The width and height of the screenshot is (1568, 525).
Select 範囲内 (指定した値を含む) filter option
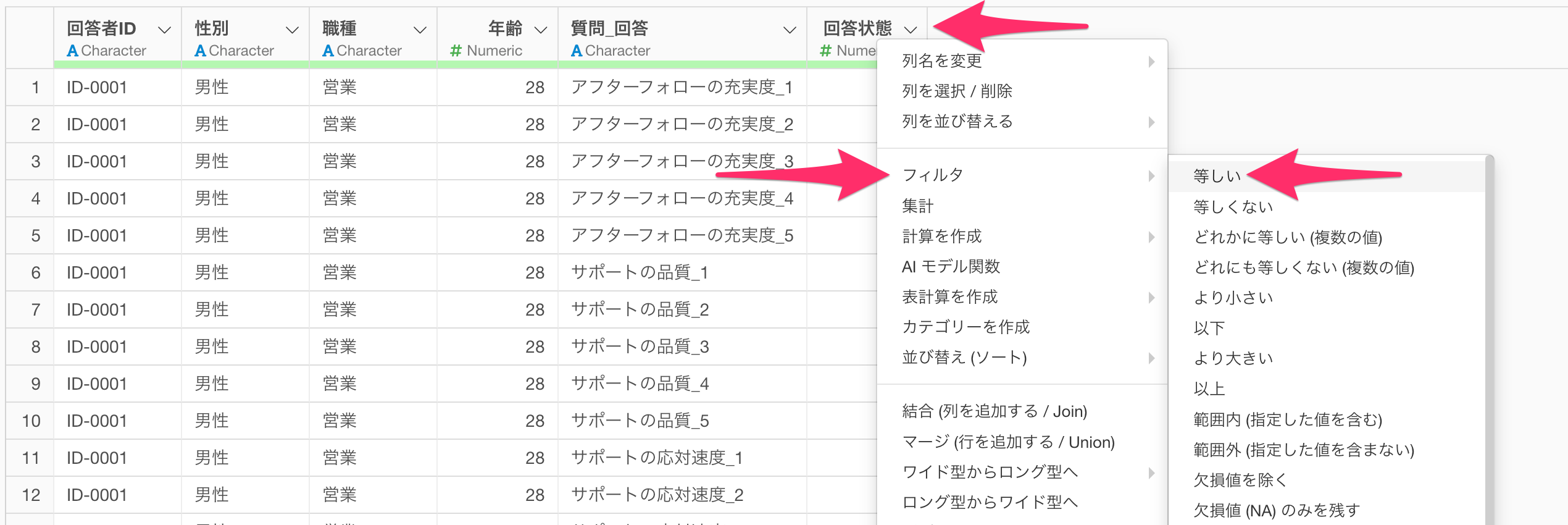tap(1288, 419)
